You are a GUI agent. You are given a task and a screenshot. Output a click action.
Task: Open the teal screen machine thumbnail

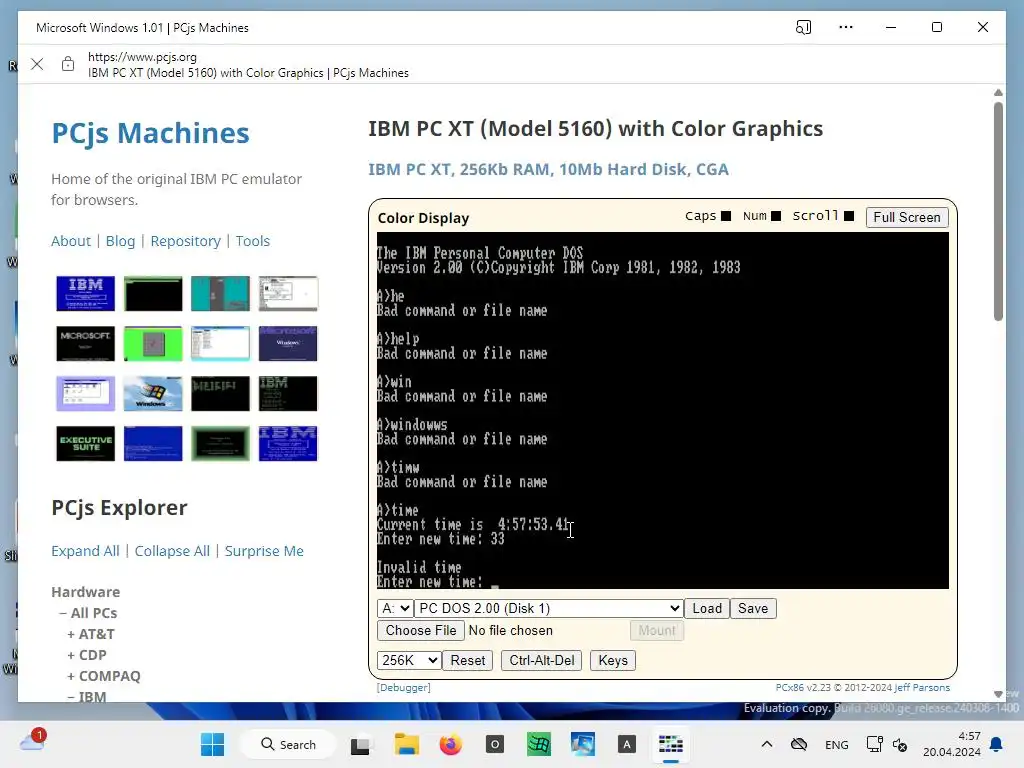tap(220, 293)
